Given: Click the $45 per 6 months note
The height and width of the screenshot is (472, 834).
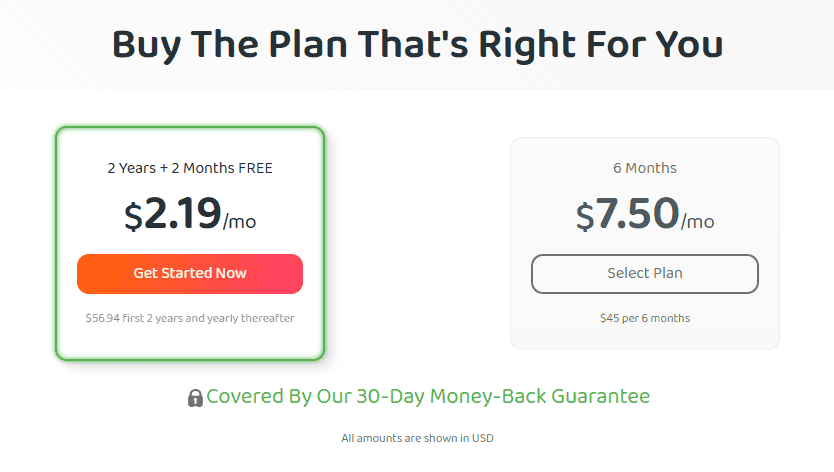Looking at the screenshot, I should pyautogui.click(x=645, y=318).
